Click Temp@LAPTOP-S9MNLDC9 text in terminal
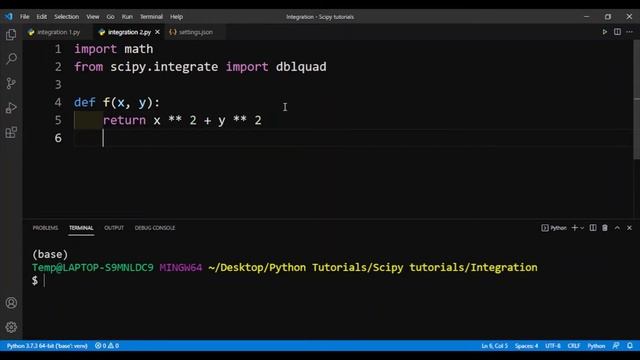Screen dimensions: 640x360 [93, 267]
